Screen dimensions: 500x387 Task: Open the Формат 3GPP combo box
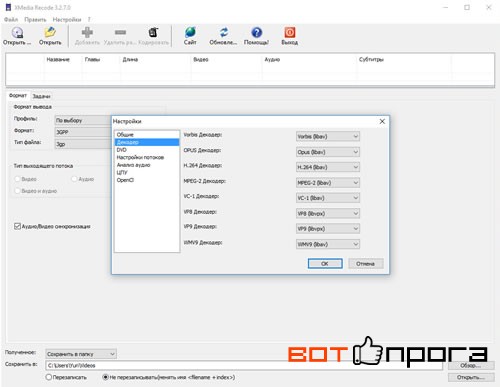tap(83, 132)
